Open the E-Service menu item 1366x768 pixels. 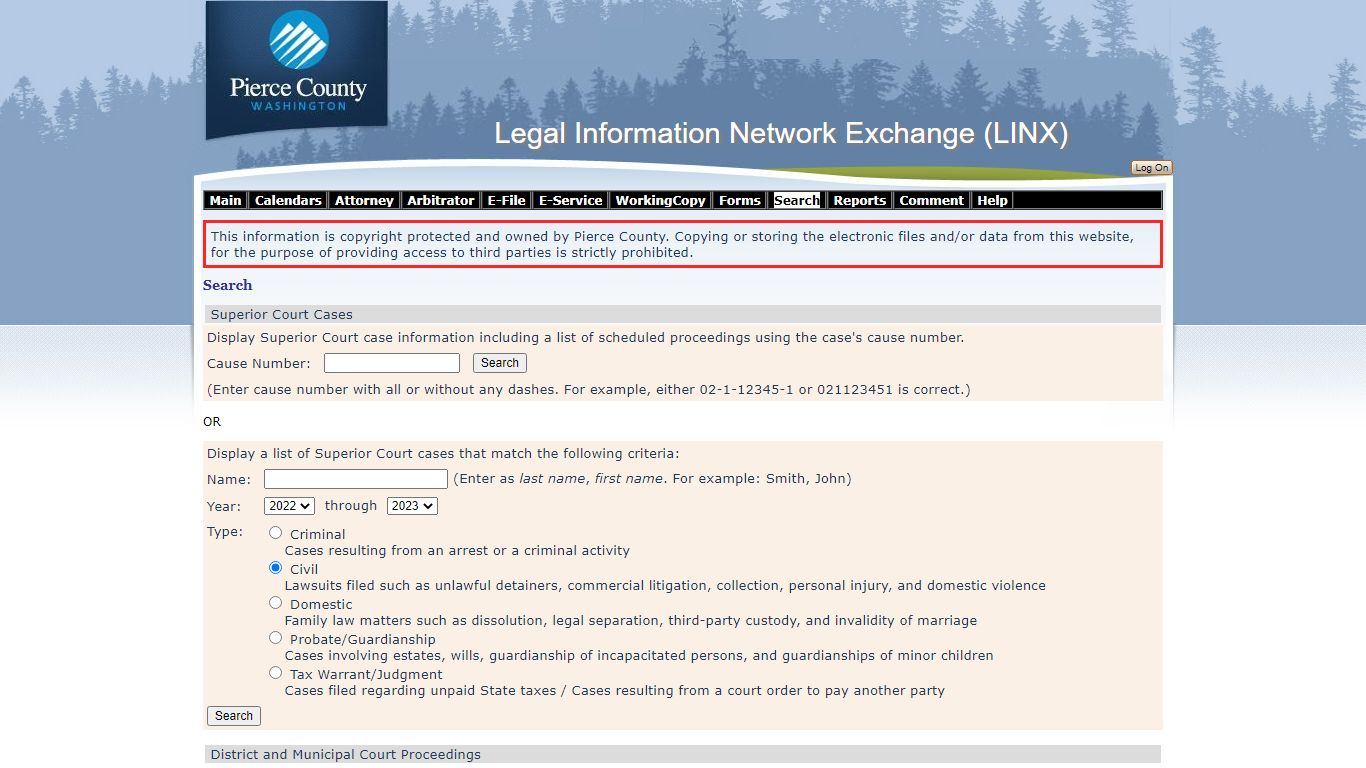pyautogui.click(x=570, y=200)
